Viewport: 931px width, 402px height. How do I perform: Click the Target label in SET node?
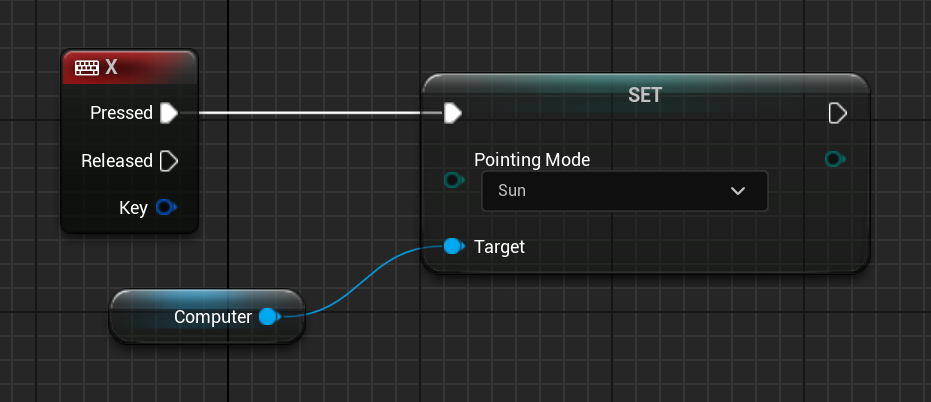499,246
